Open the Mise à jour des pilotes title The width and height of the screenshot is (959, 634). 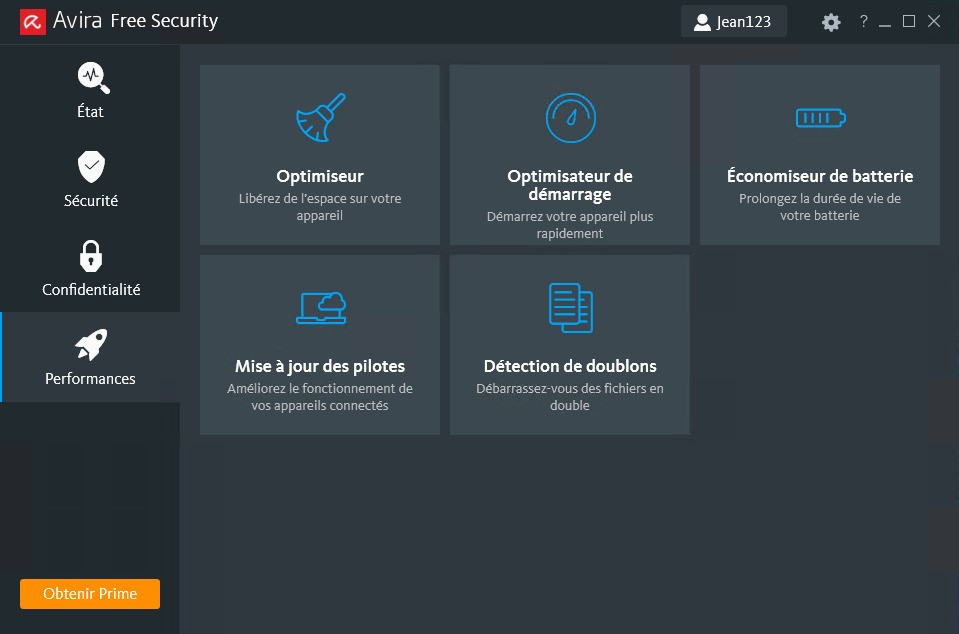tap(320, 366)
